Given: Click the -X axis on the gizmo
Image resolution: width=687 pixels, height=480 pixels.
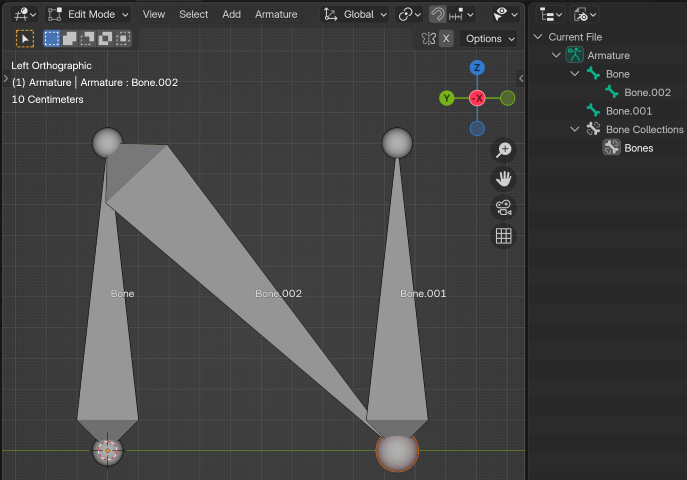Looking at the screenshot, I should (x=477, y=98).
